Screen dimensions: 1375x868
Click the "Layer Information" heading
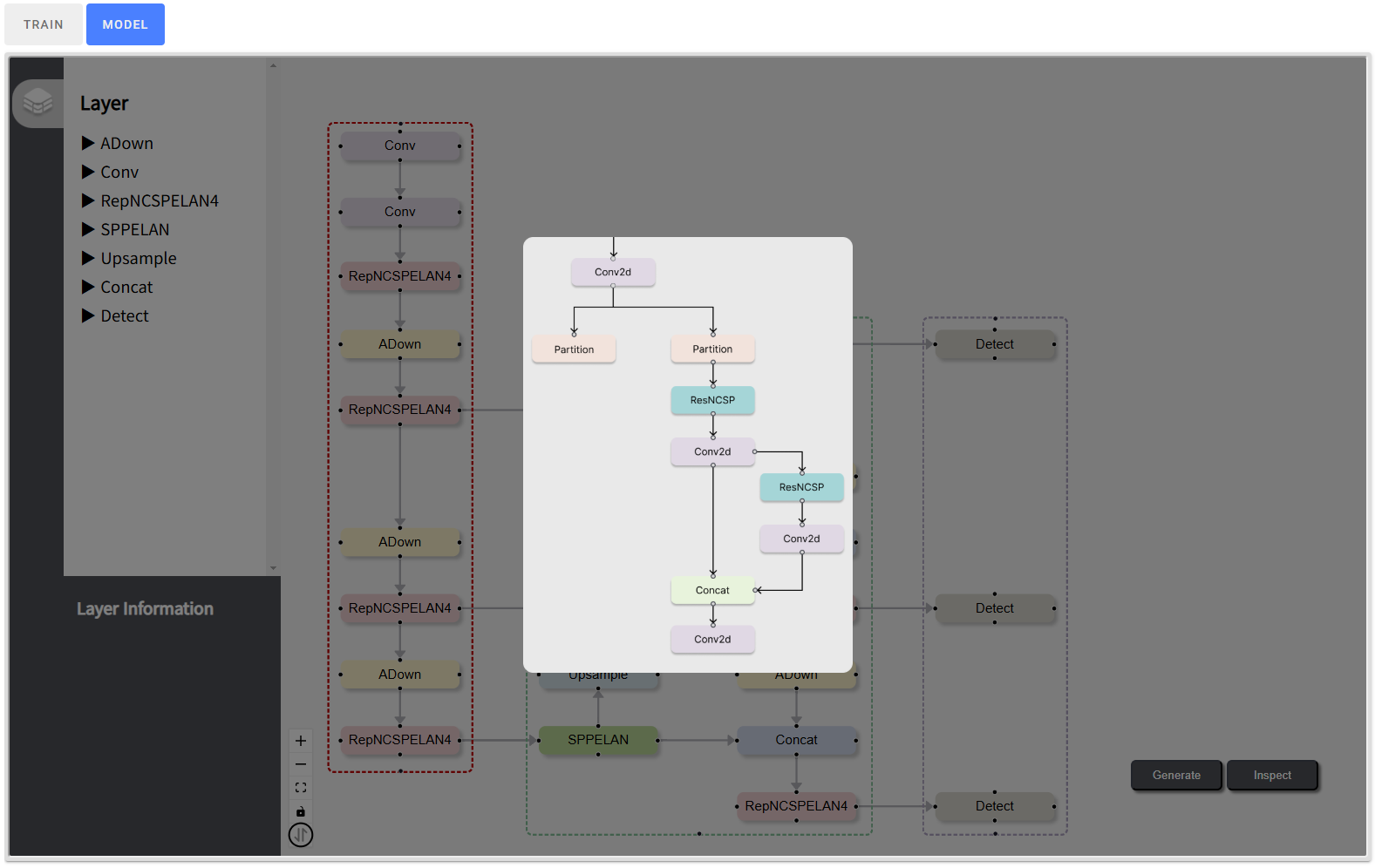pyautogui.click(x=145, y=608)
